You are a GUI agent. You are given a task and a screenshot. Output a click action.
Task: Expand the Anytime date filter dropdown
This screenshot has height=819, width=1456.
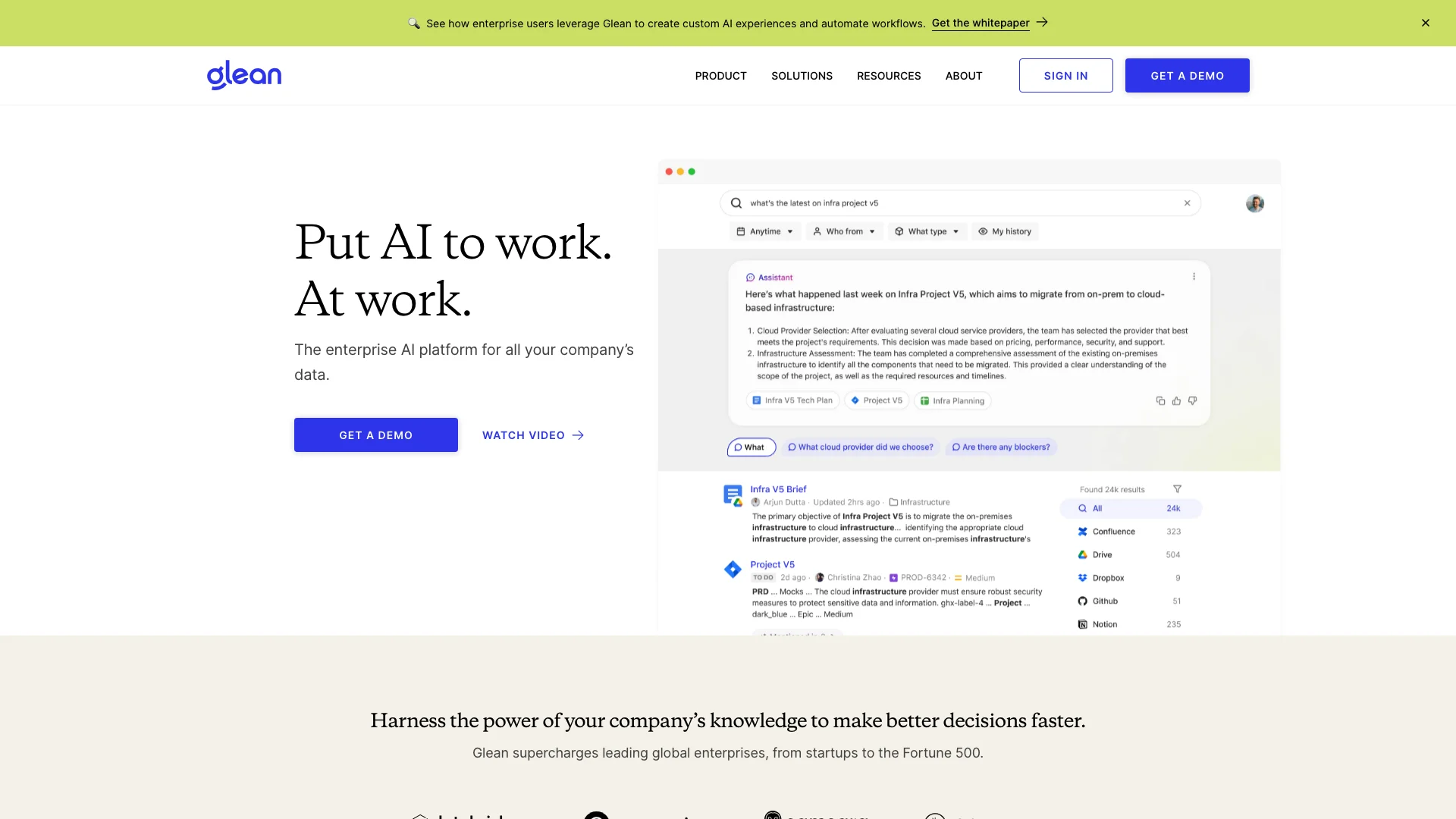coord(764,231)
